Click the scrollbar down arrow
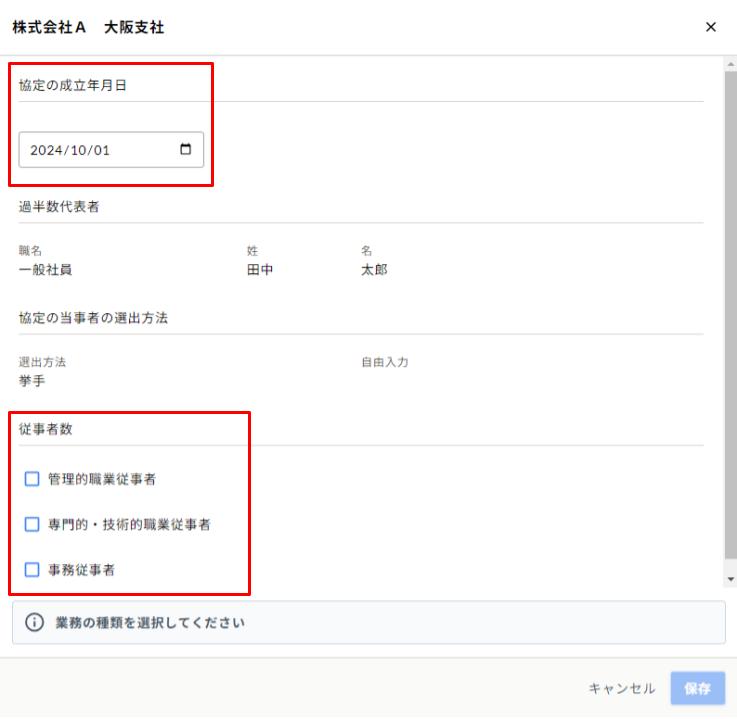This screenshot has height=719, width=737. [x=730, y=579]
